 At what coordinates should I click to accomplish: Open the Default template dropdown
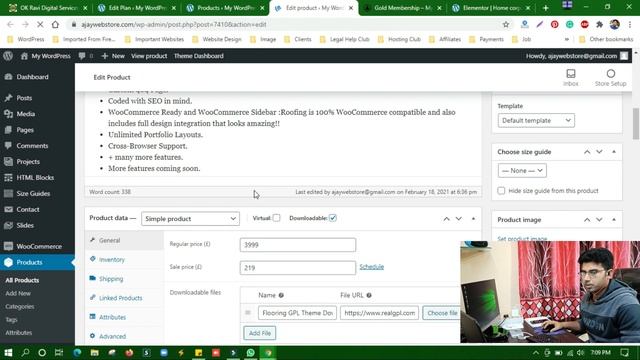click(536, 120)
